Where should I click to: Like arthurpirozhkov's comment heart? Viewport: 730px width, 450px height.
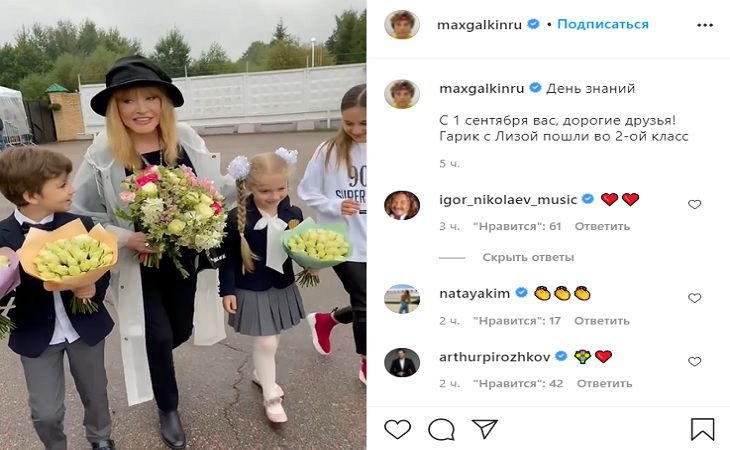[695, 362]
